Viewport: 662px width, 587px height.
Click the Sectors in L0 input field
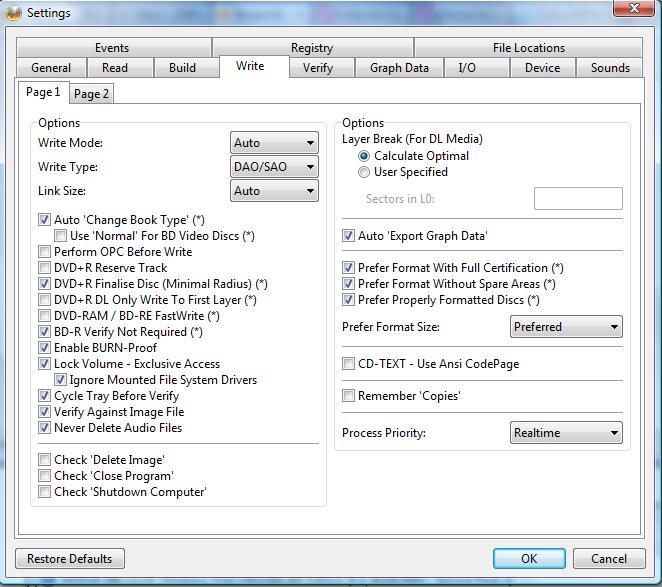click(x=578, y=198)
